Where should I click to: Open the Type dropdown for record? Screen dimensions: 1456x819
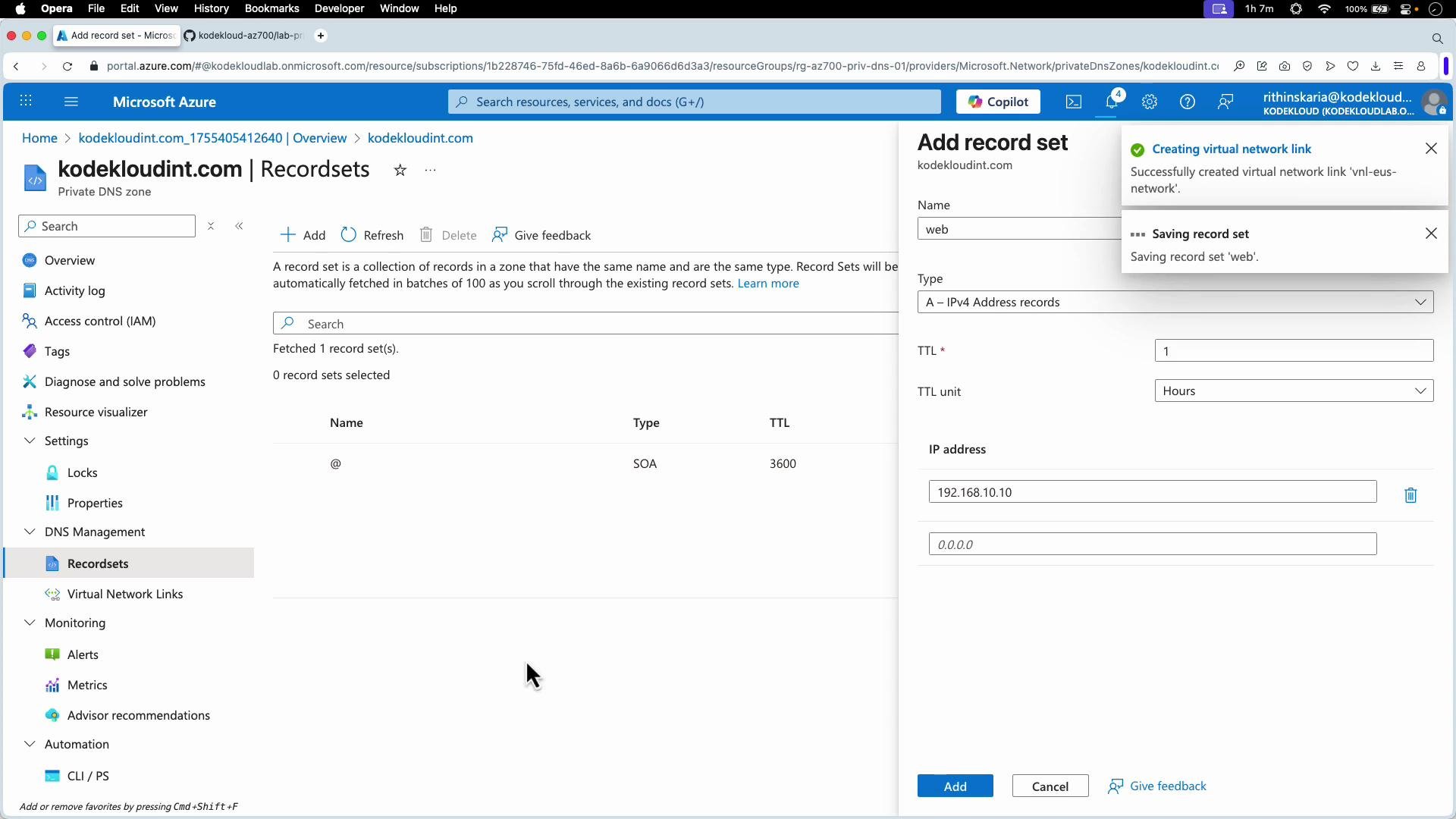pyautogui.click(x=1175, y=302)
